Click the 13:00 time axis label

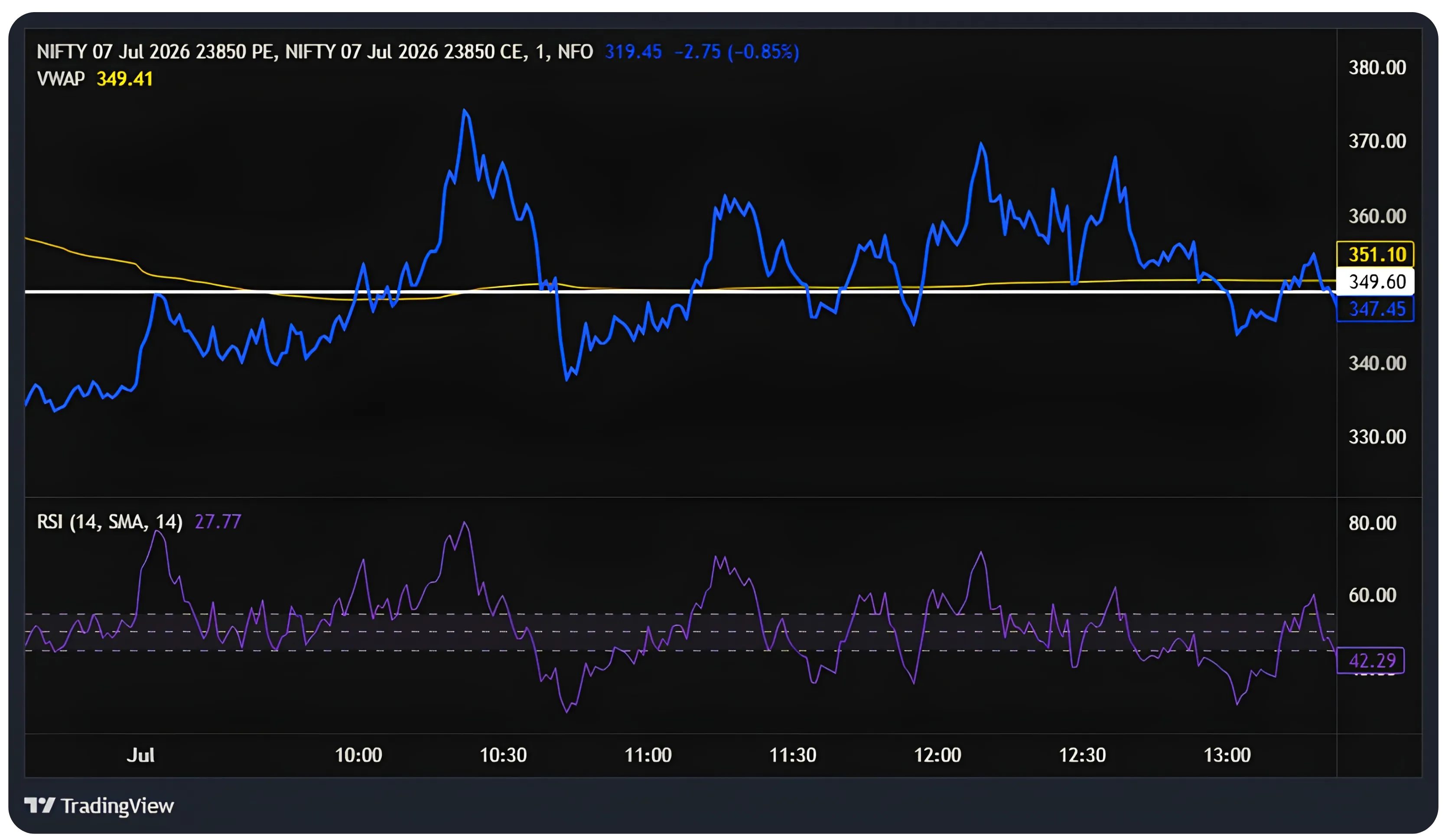1227,755
